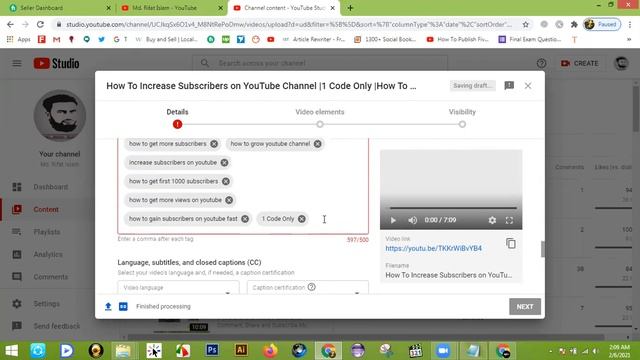The height and width of the screenshot is (360, 640).
Task: Play the video preview
Action: coord(393,220)
